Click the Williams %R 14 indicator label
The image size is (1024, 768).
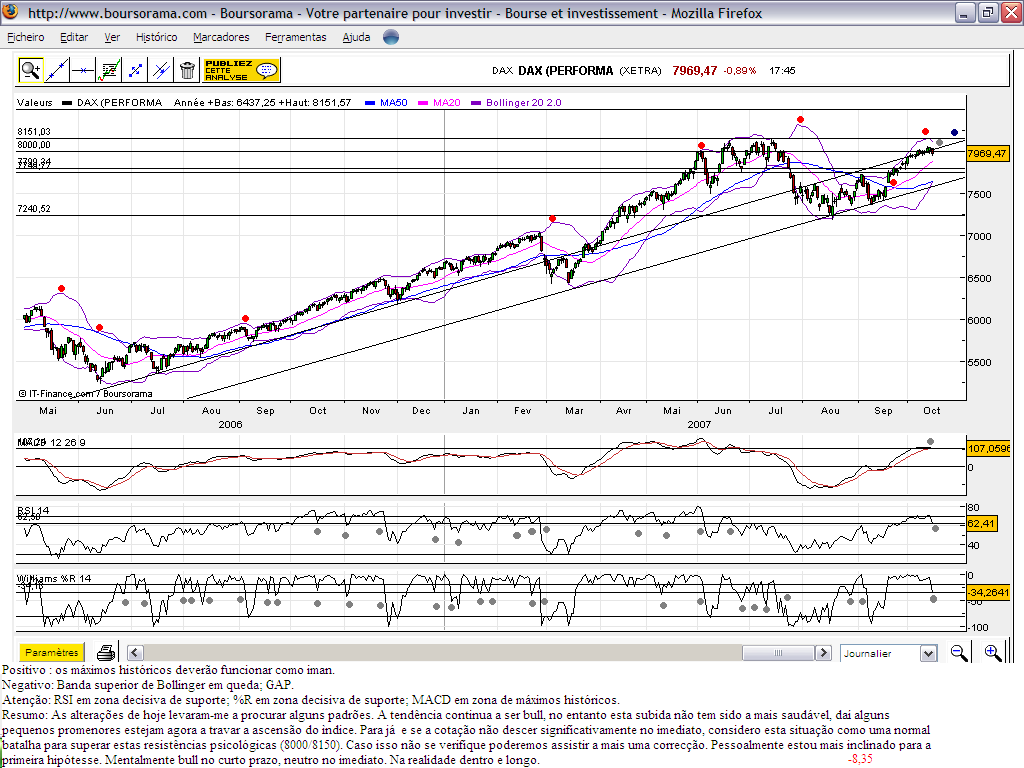54,579
